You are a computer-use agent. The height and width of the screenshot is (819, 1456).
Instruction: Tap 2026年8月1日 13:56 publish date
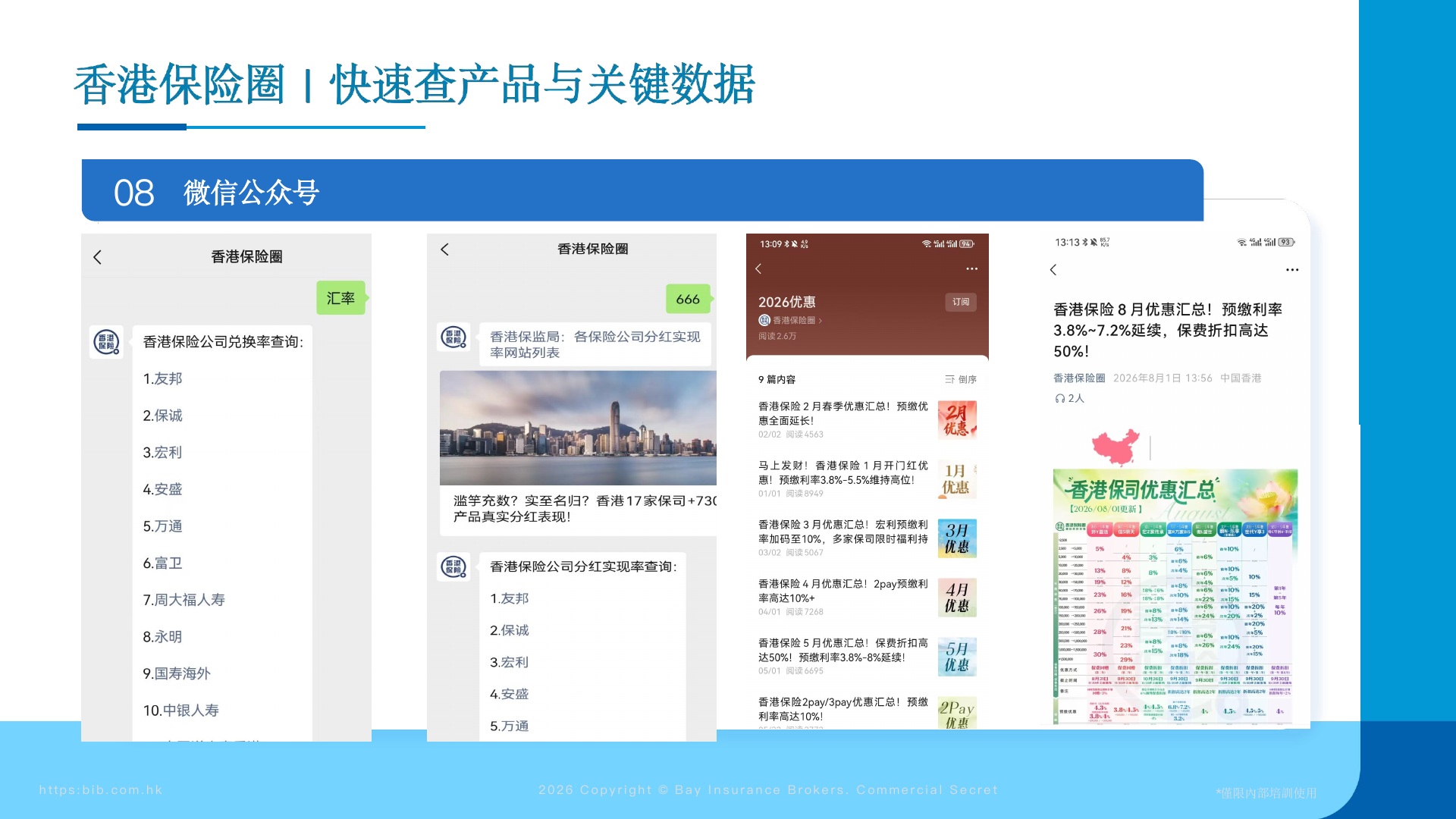click(1163, 378)
